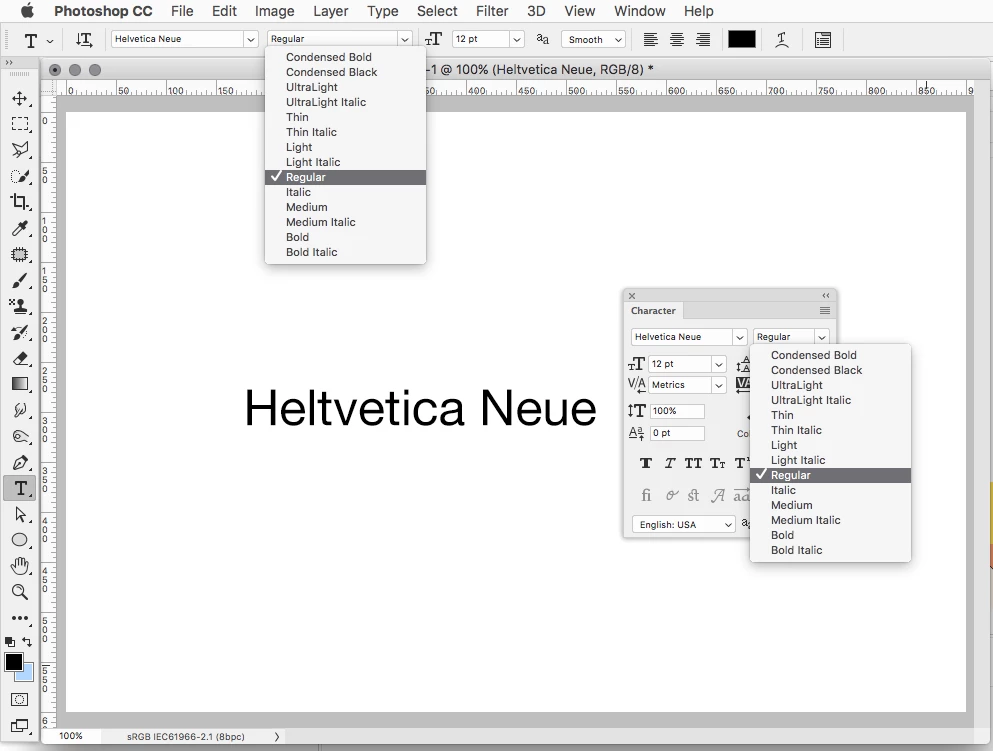Select the Sponge tool

(x=20, y=436)
